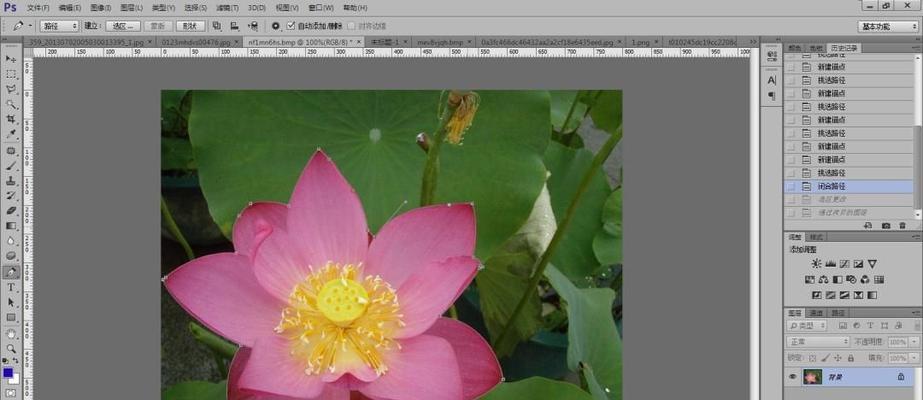The height and width of the screenshot is (400, 923).
Task: Open the Path mode dropdown
Action: coord(60,25)
